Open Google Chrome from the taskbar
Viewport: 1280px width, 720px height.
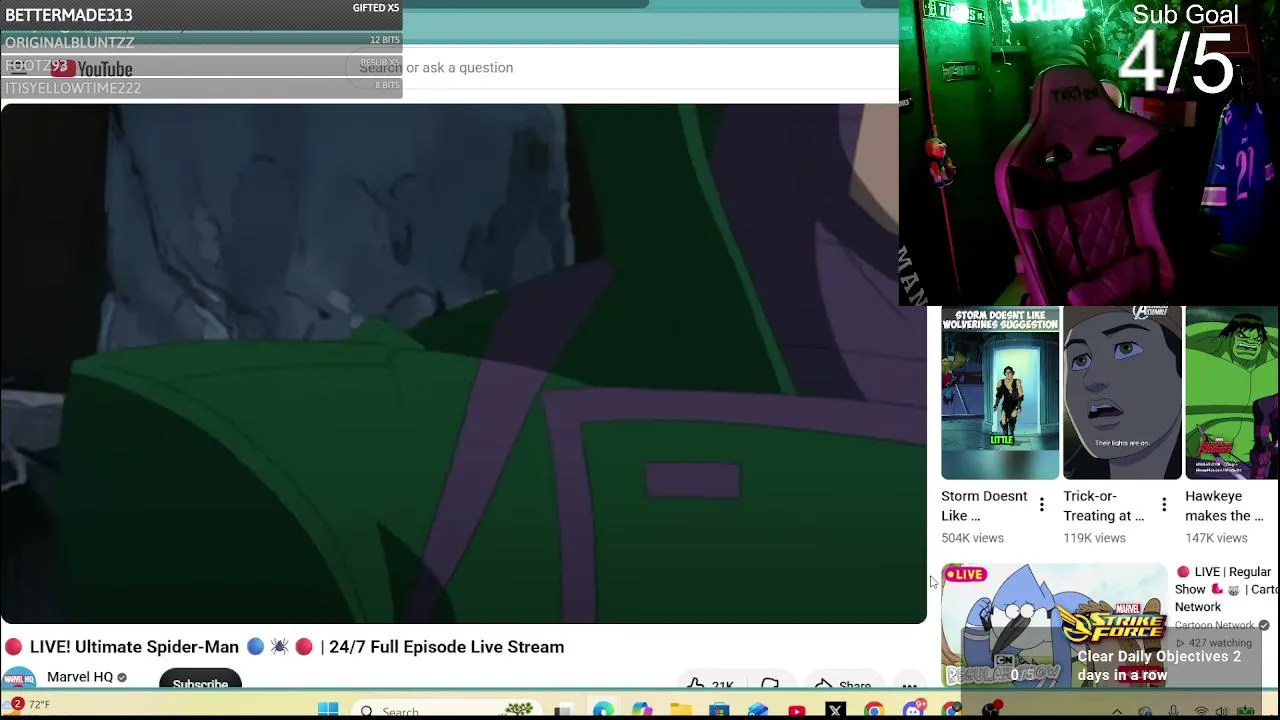(x=874, y=710)
